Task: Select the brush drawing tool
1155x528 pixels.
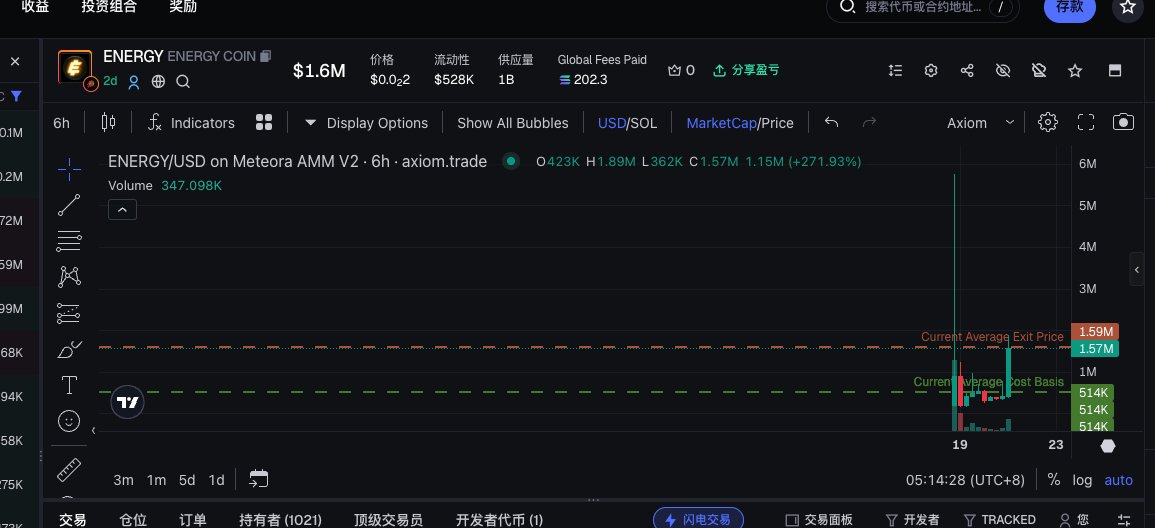Action: [x=69, y=349]
